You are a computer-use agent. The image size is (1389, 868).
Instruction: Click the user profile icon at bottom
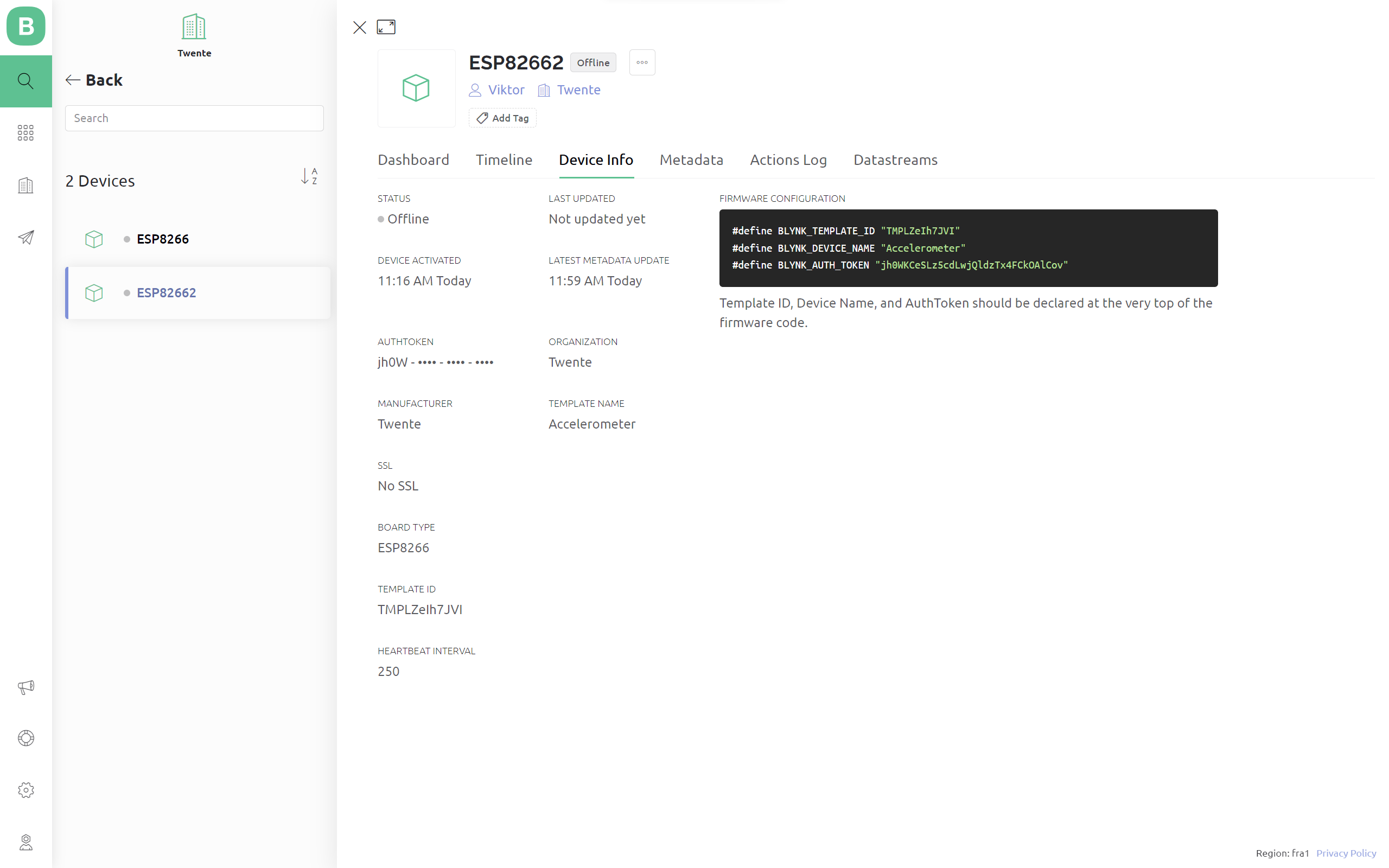[26, 842]
